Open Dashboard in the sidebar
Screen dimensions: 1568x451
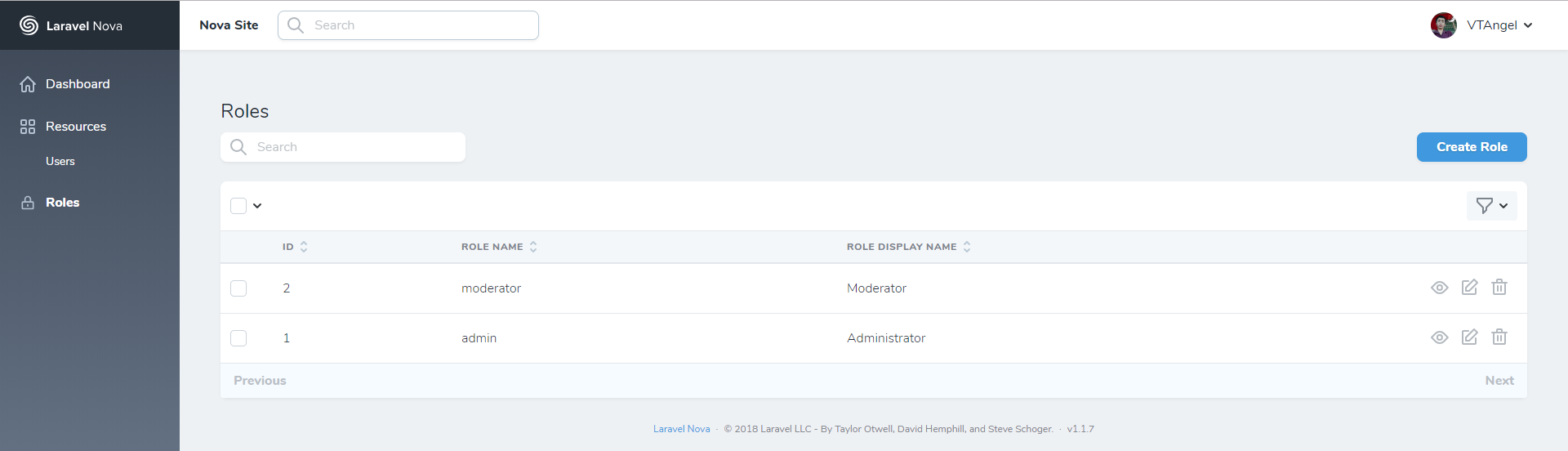(77, 84)
